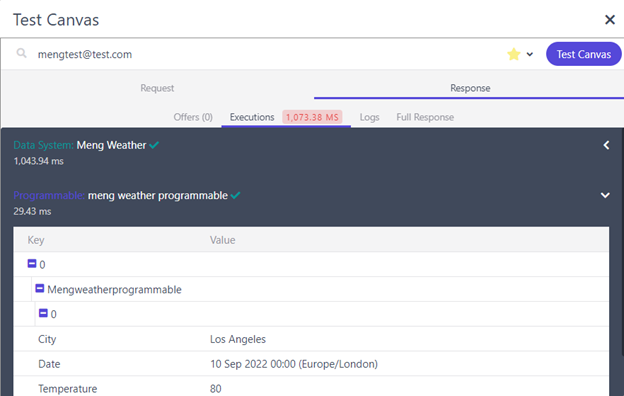The height and width of the screenshot is (396, 624).
Task: Select the 10 Sep 2022 00:00 date value
Action: coord(294,364)
